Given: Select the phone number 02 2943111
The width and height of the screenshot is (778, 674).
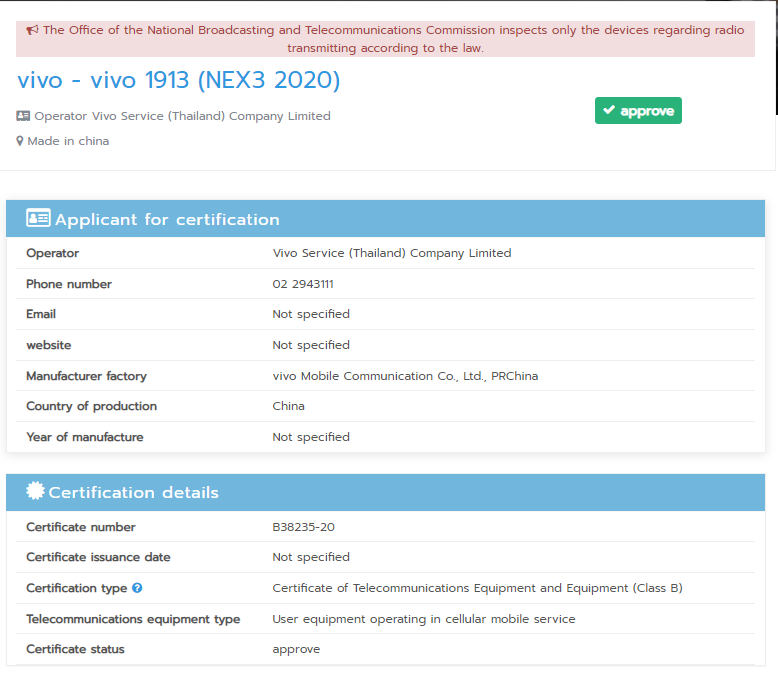Looking at the screenshot, I should pos(303,284).
